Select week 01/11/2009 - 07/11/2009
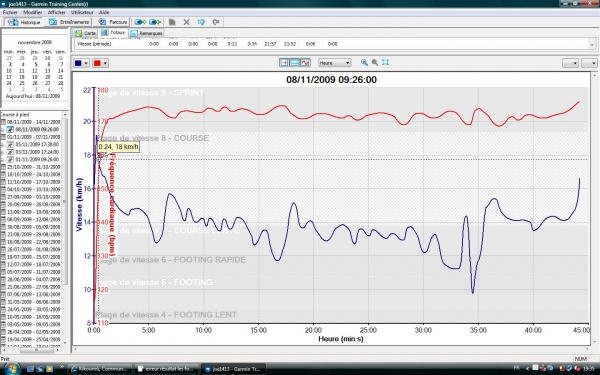This screenshot has height=375, width=600. click(34, 137)
